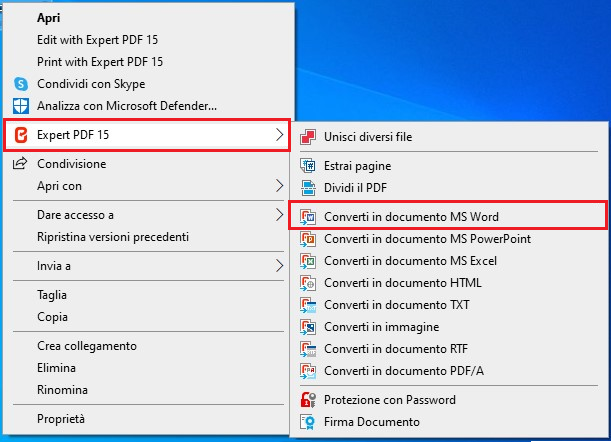Image resolution: width=611 pixels, height=442 pixels.
Task: Click the MS Excel conversion icon
Action: [x=308, y=261]
